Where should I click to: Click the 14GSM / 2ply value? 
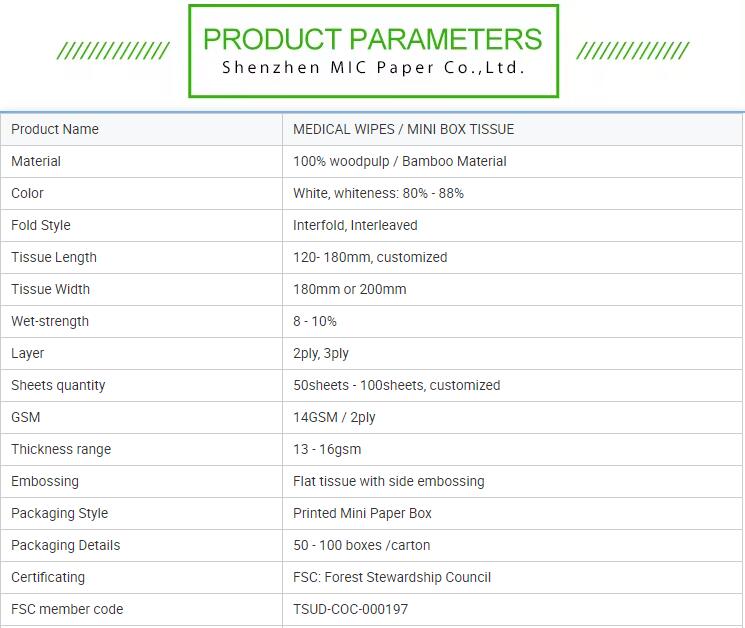[334, 418]
